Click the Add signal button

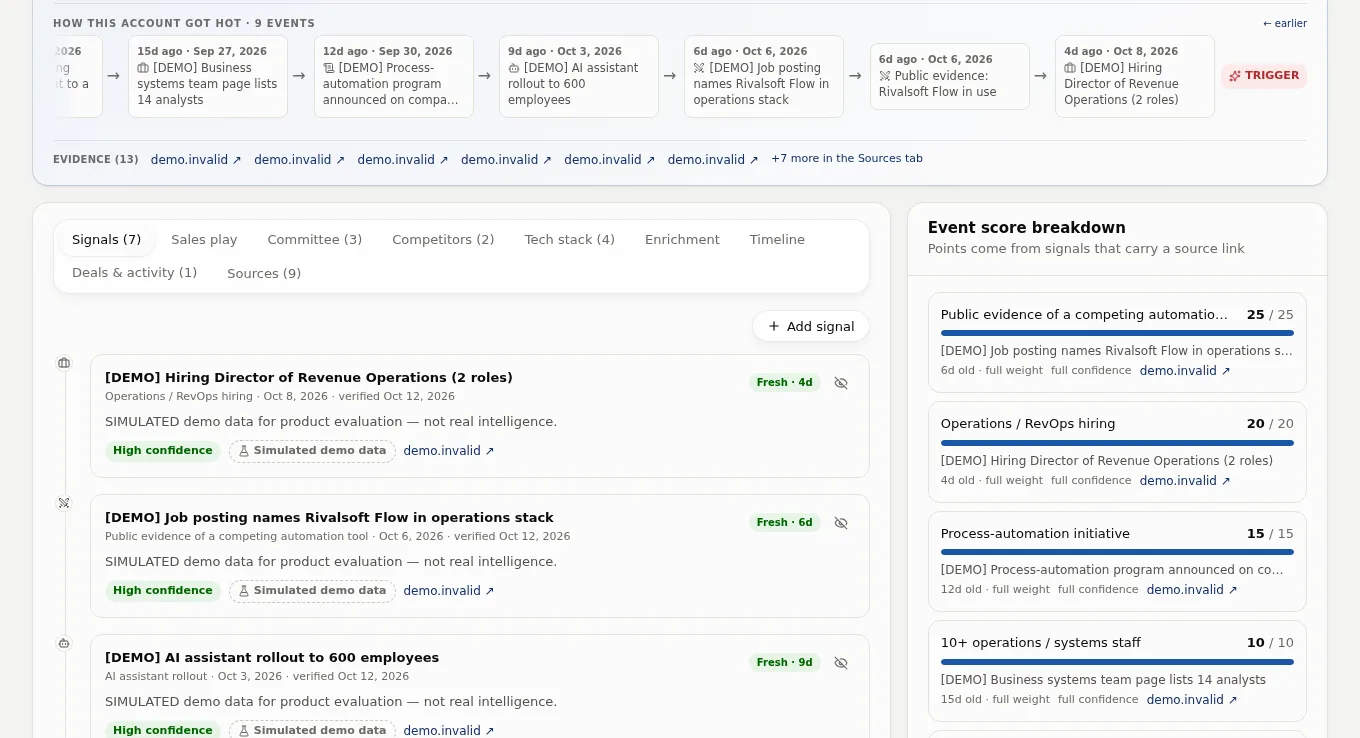[x=811, y=326]
